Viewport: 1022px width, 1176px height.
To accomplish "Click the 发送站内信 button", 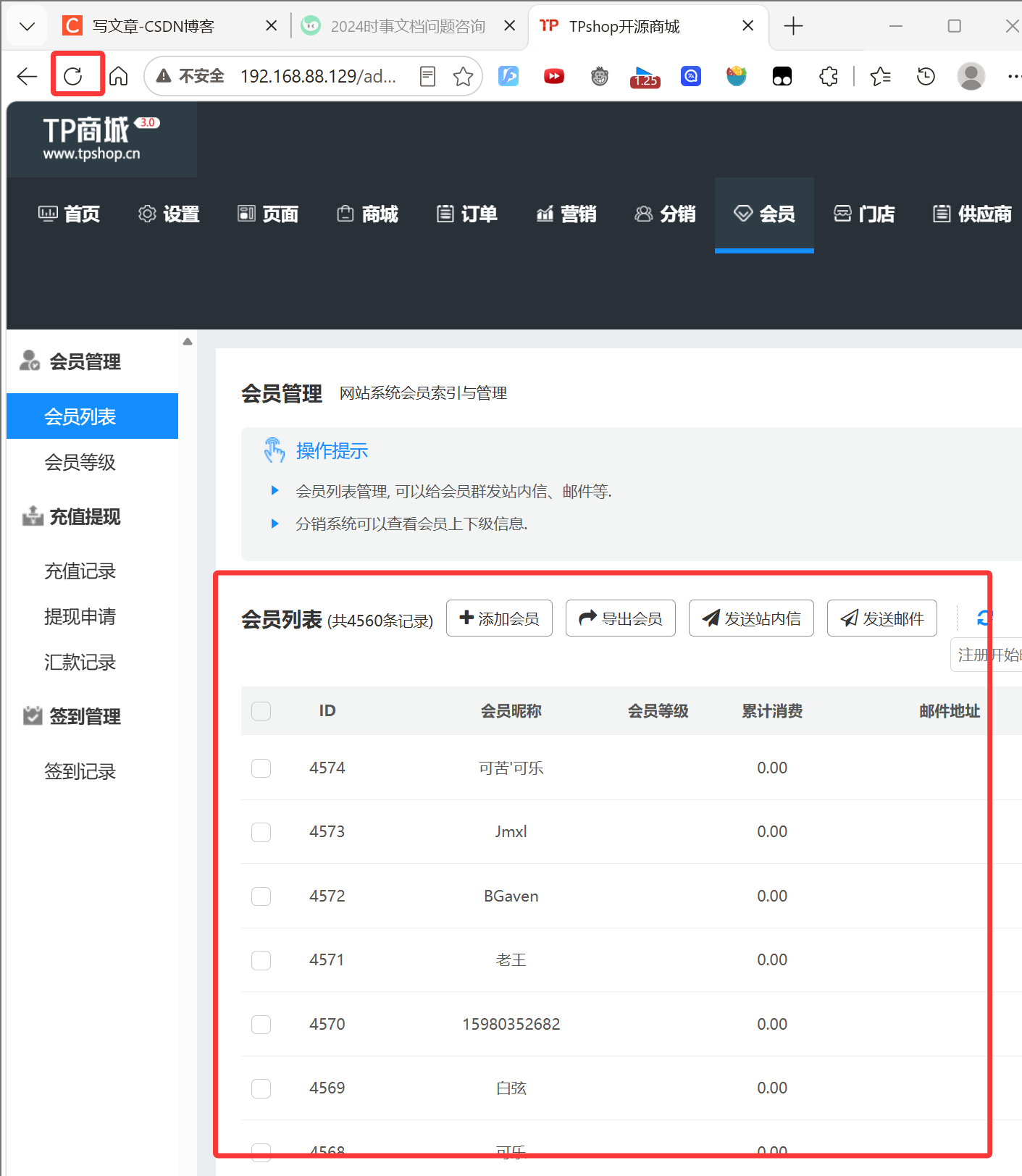I will click(751, 618).
